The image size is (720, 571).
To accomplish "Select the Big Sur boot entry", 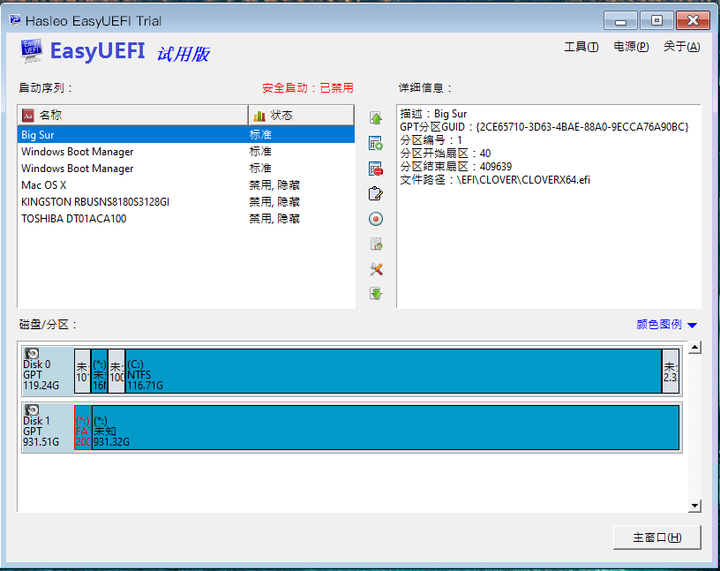I will [x=186, y=135].
